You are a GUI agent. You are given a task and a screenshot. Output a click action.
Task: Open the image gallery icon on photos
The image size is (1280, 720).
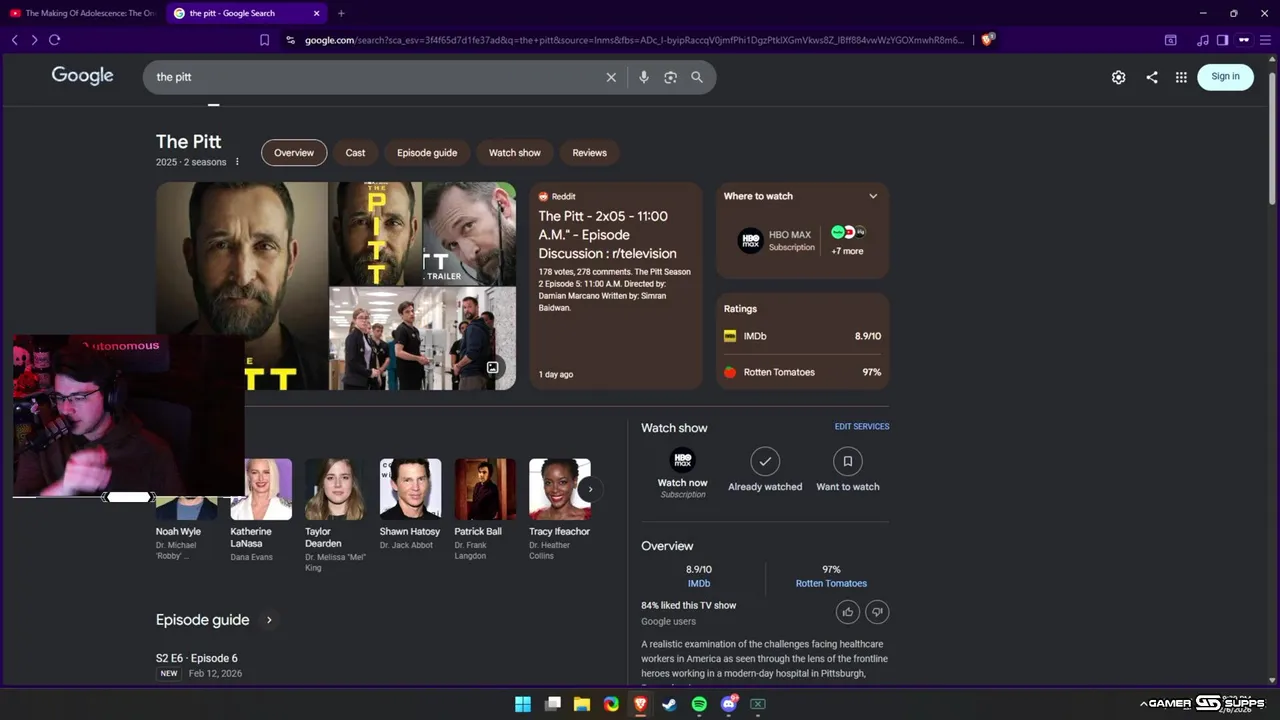click(492, 368)
